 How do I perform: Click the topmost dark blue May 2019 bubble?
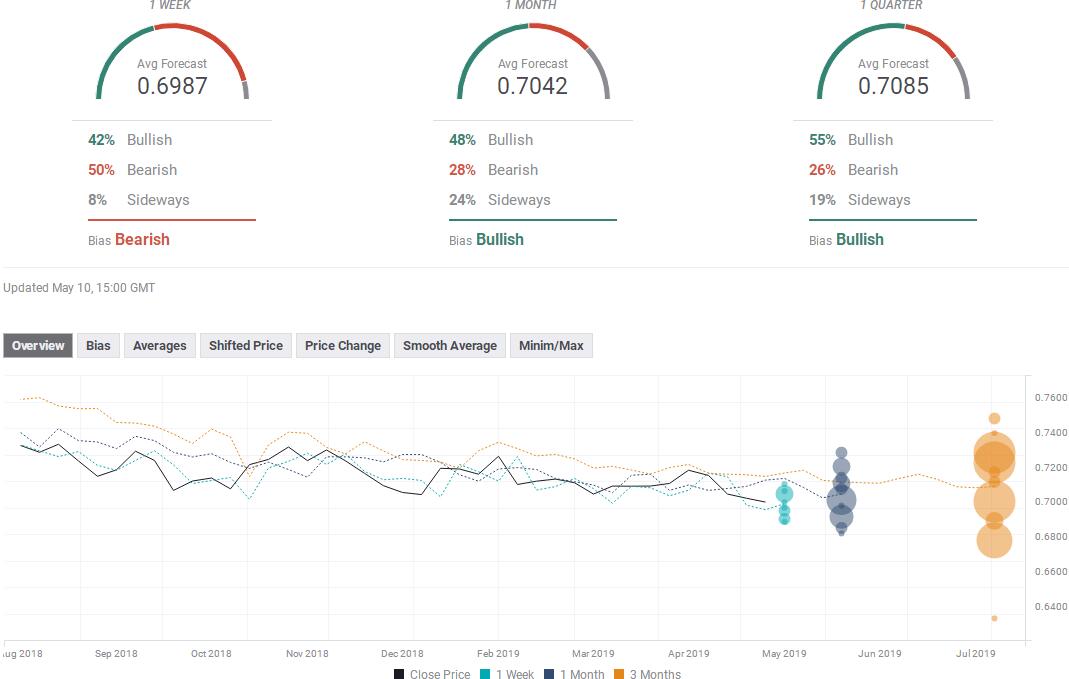[x=842, y=453]
